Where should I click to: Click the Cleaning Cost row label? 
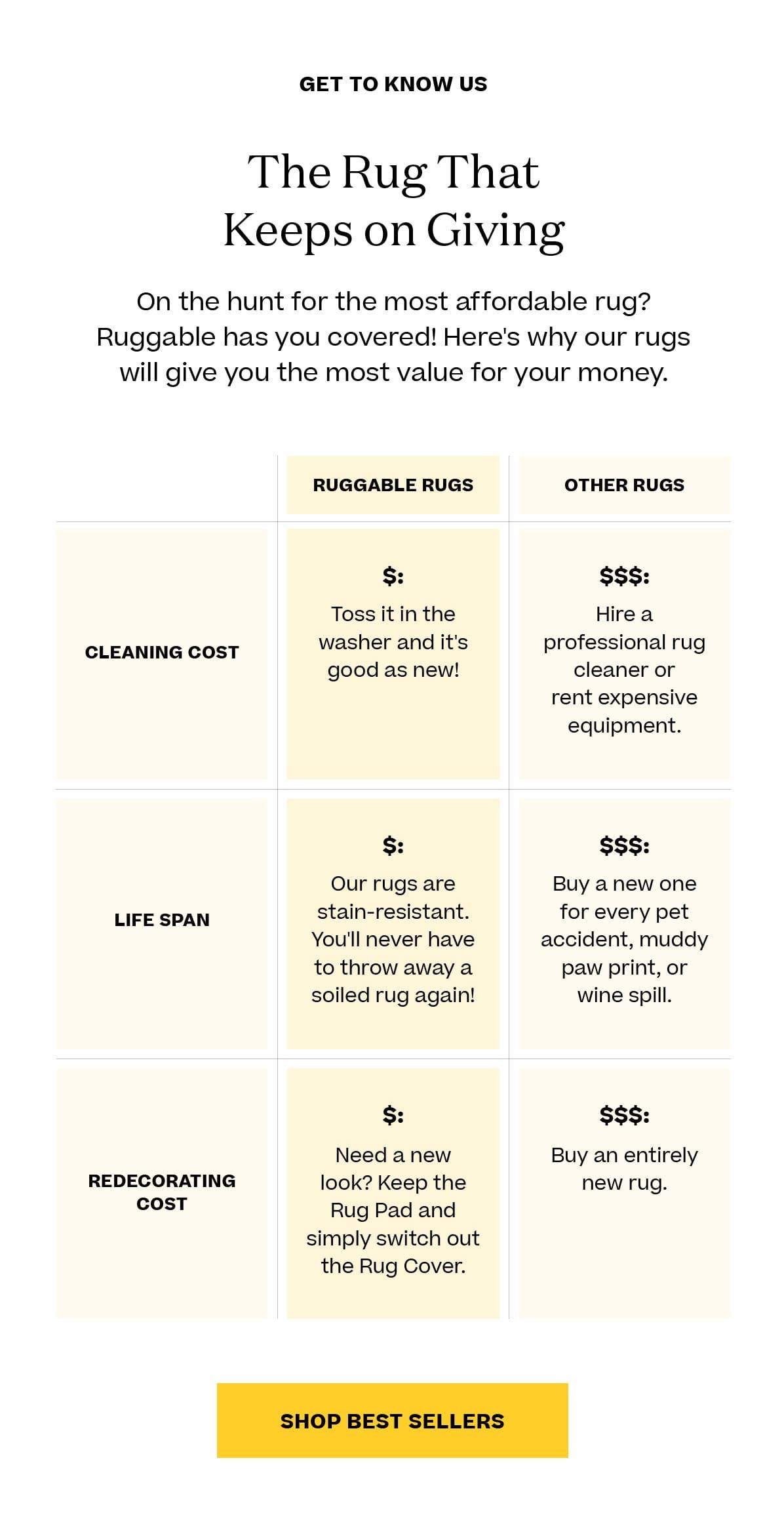162,653
